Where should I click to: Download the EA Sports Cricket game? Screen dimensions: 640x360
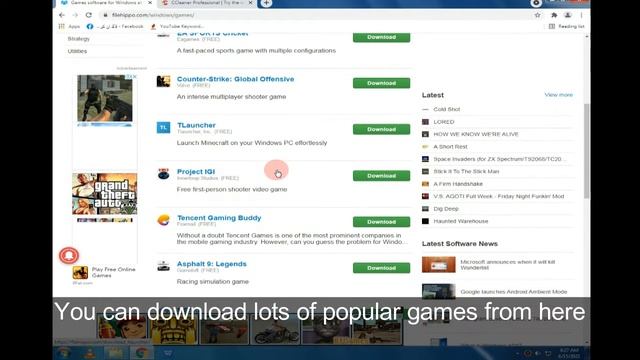click(381, 37)
